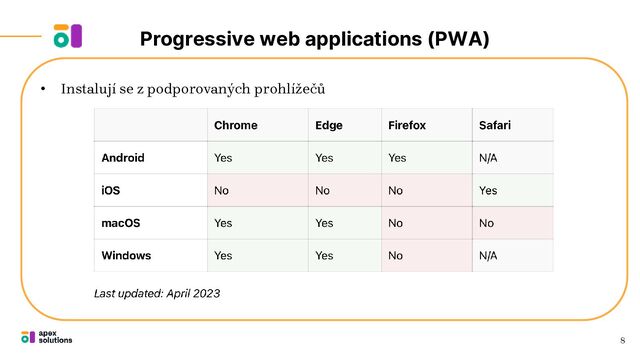This screenshot has height=360, width=640.
Task: Click the N/A cell for Android Safari
Action: tap(513, 158)
